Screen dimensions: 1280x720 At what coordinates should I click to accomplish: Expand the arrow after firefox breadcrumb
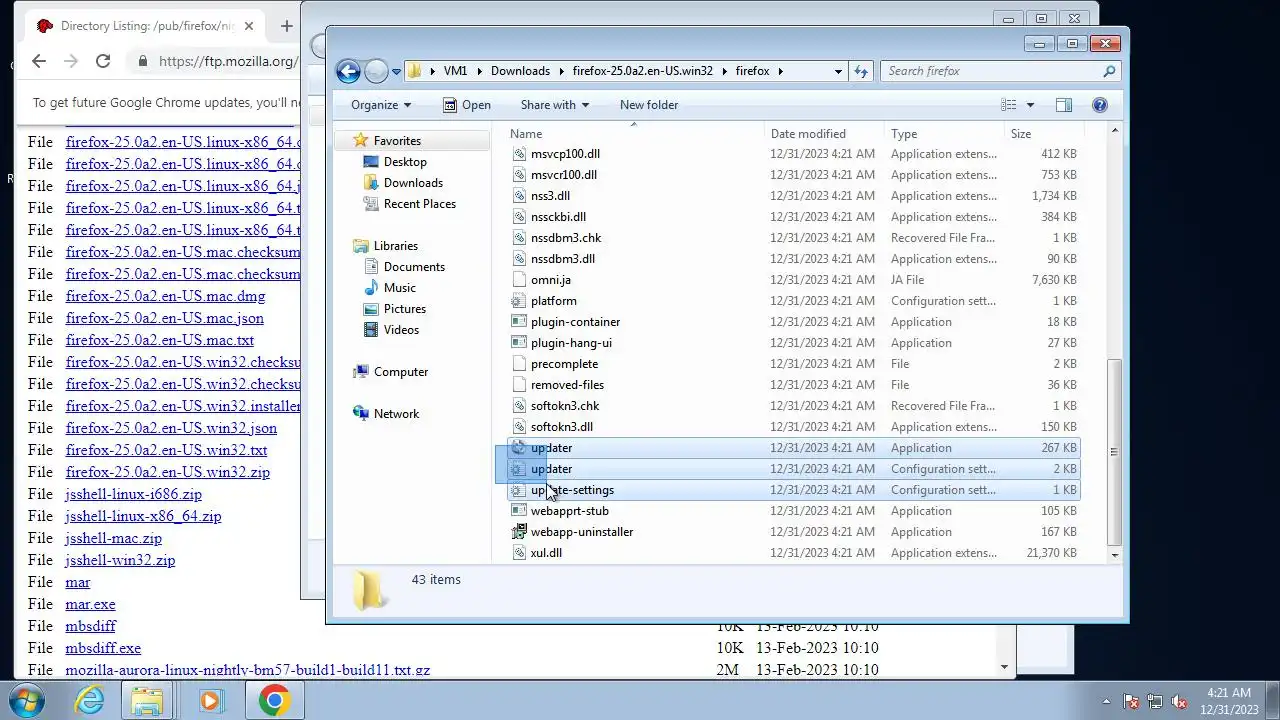coord(780,71)
